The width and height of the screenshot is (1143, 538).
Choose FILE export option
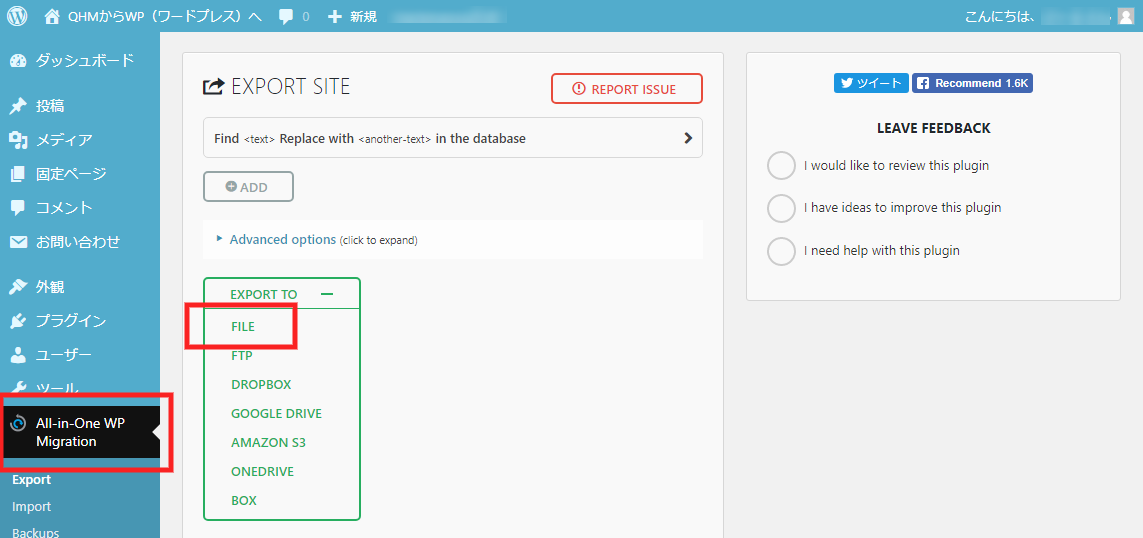point(243,327)
